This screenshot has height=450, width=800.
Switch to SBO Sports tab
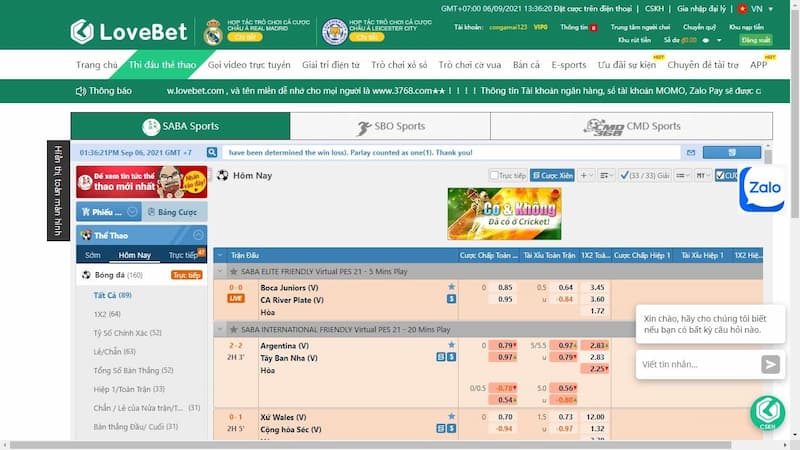tap(390, 127)
